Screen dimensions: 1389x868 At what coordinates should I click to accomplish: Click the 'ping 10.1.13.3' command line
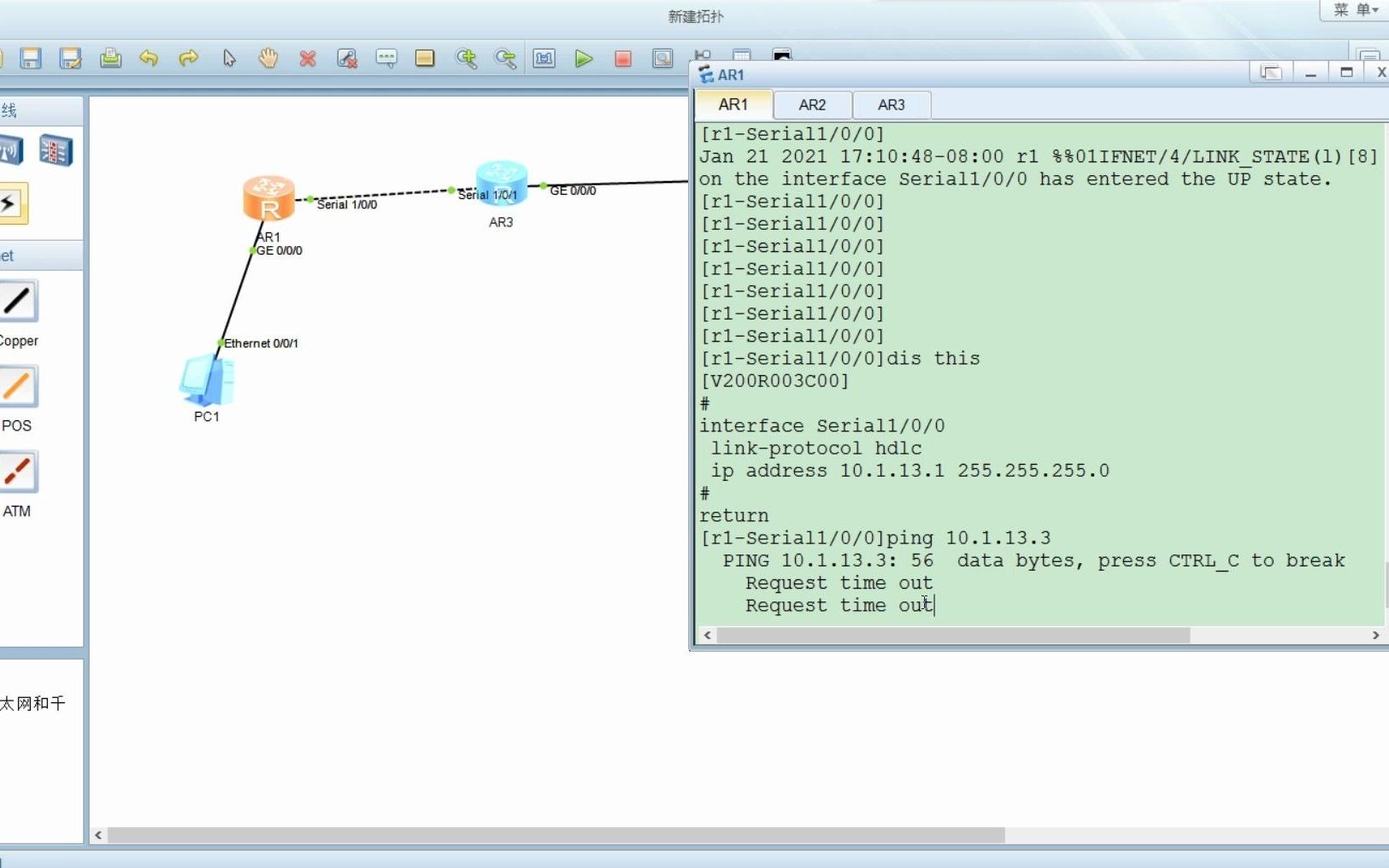pos(875,538)
